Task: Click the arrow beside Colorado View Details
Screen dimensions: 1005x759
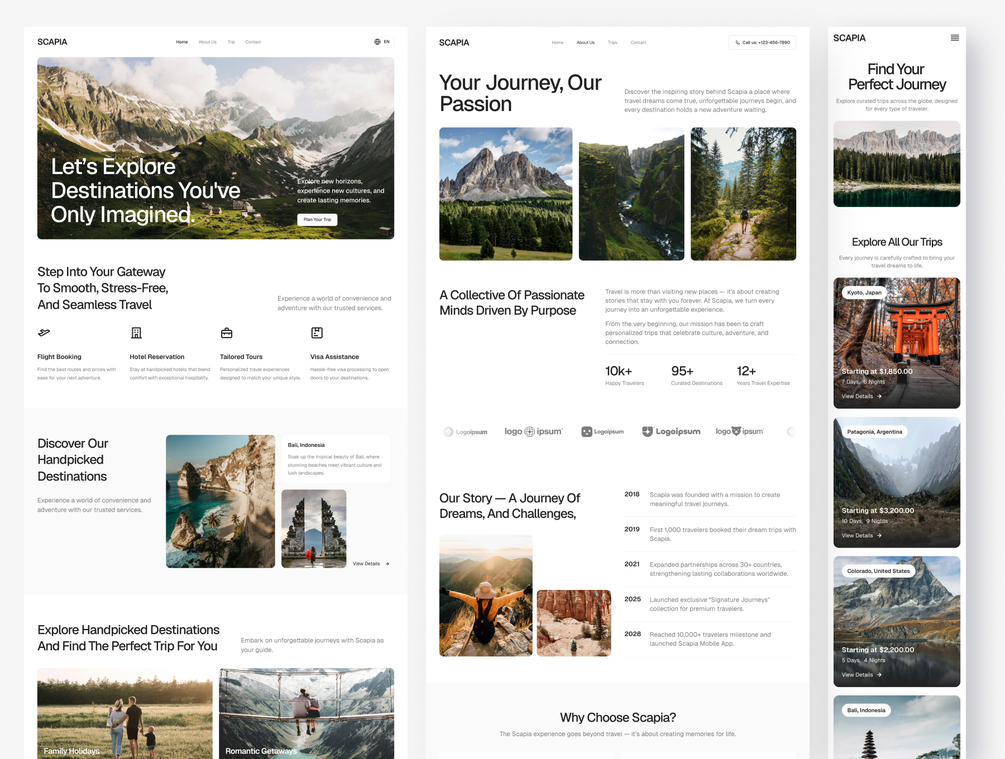Action: (x=879, y=674)
